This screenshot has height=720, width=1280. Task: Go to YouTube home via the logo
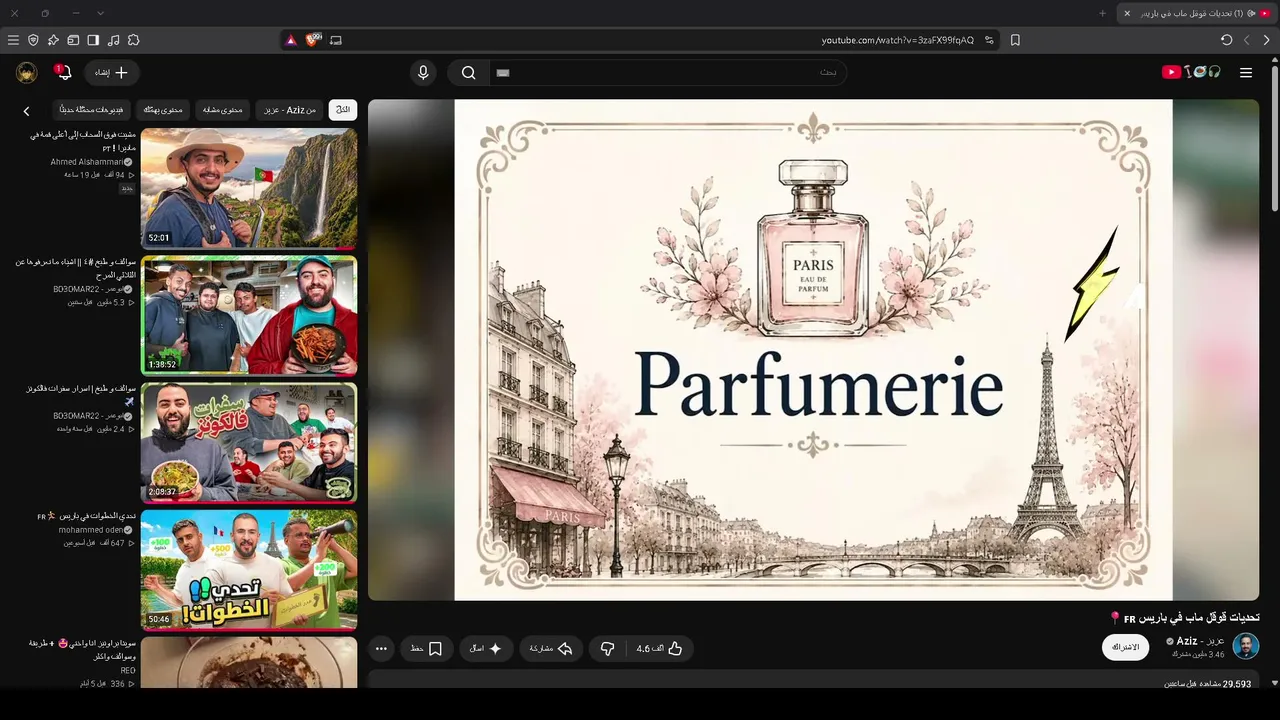1191,72
